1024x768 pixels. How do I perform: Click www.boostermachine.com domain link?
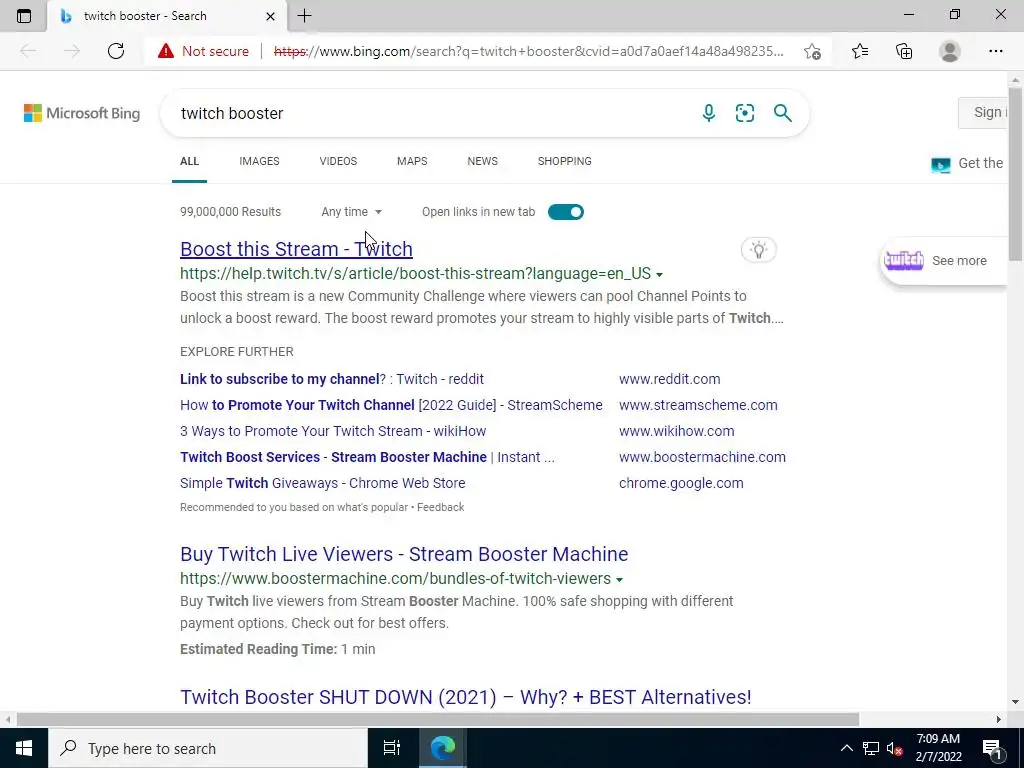click(702, 457)
